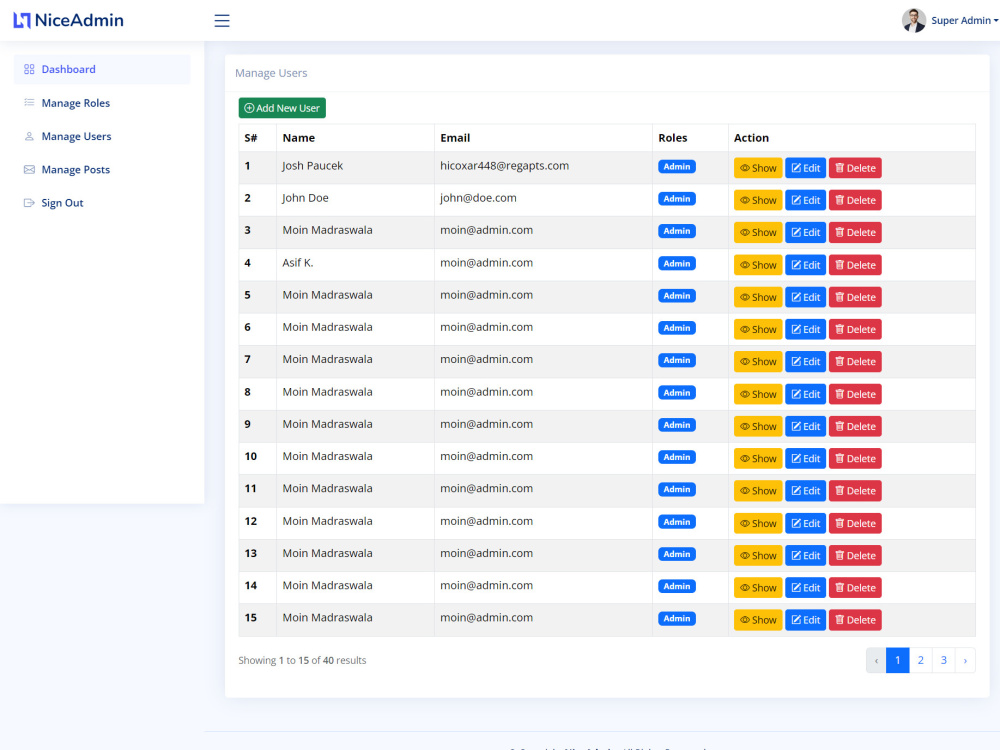The width and height of the screenshot is (1000, 750).
Task: Click the Dashboard grid icon in sidebar
Action: coord(29,69)
